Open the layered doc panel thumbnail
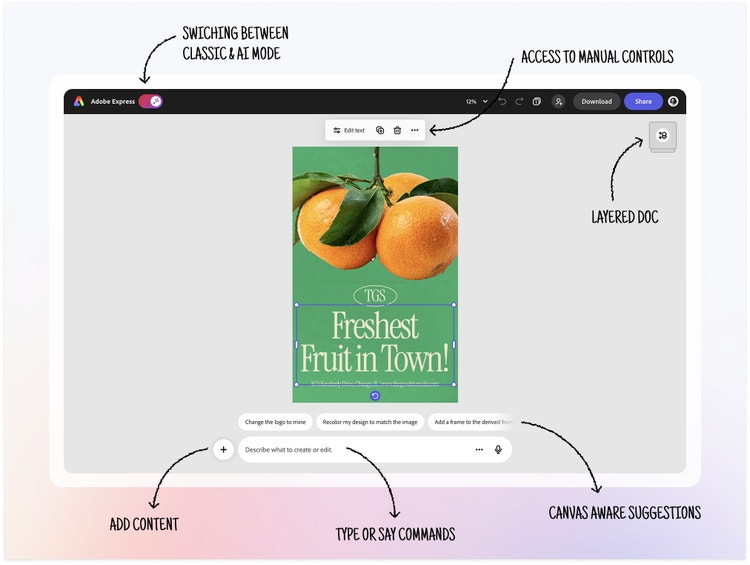The image size is (750, 565). (662, 136)
